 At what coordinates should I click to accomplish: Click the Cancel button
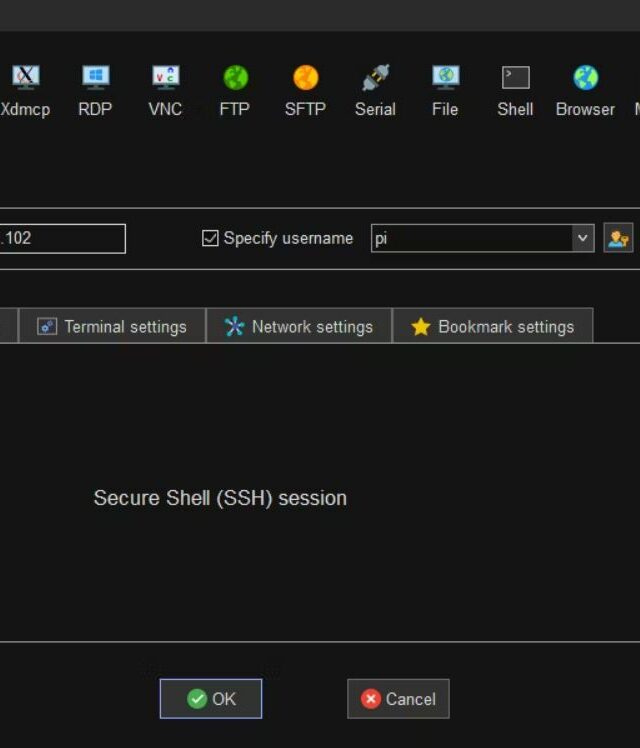(x=398, y=699)
